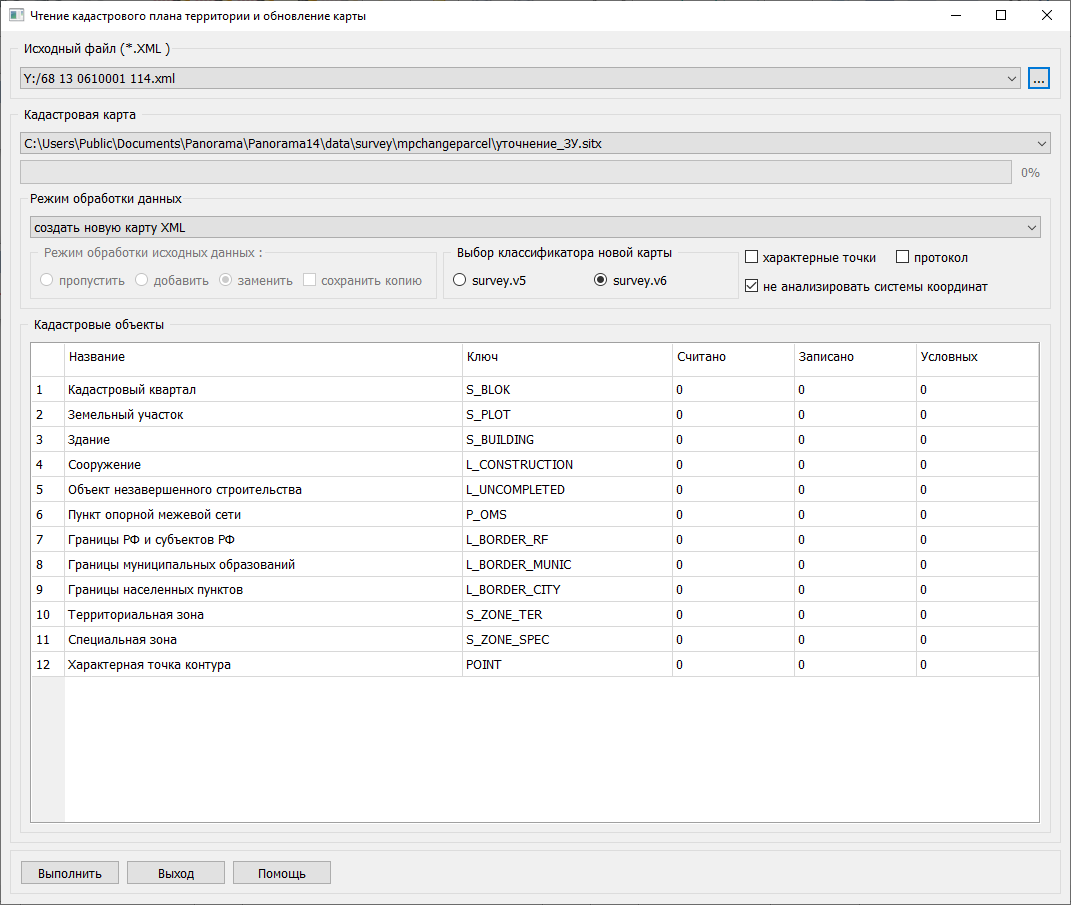Click the data processing progress bar
Screen dimensions: 1071x905
[515, 172]
